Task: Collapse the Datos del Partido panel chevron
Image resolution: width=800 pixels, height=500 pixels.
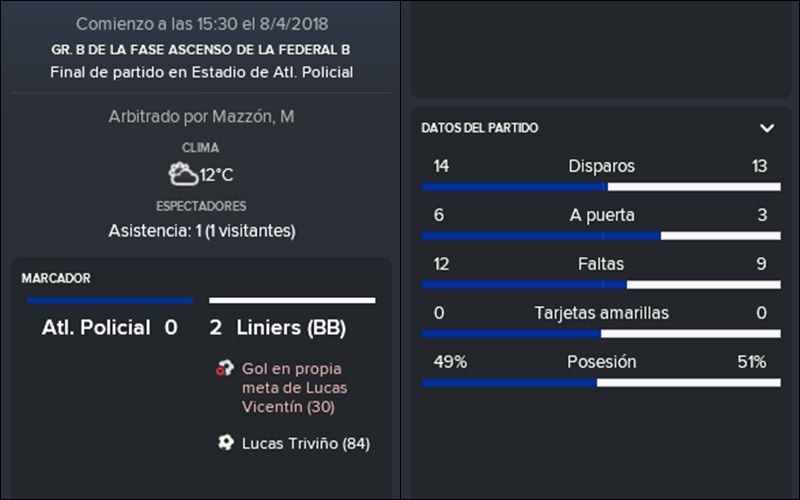Action: pyautogui.click(x=767, y=128)
